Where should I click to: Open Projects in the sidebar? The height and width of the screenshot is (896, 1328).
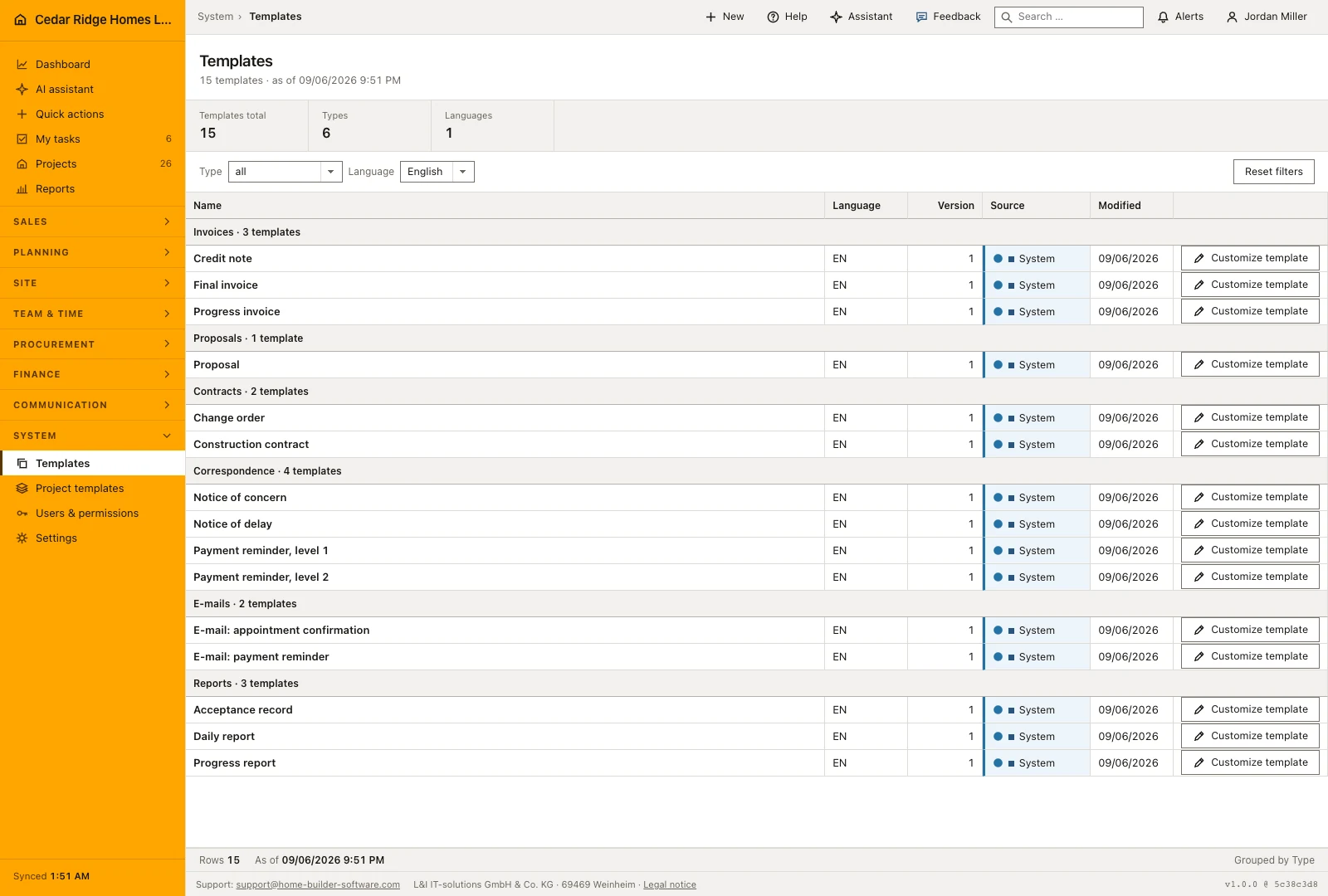(x=92, y=164)
